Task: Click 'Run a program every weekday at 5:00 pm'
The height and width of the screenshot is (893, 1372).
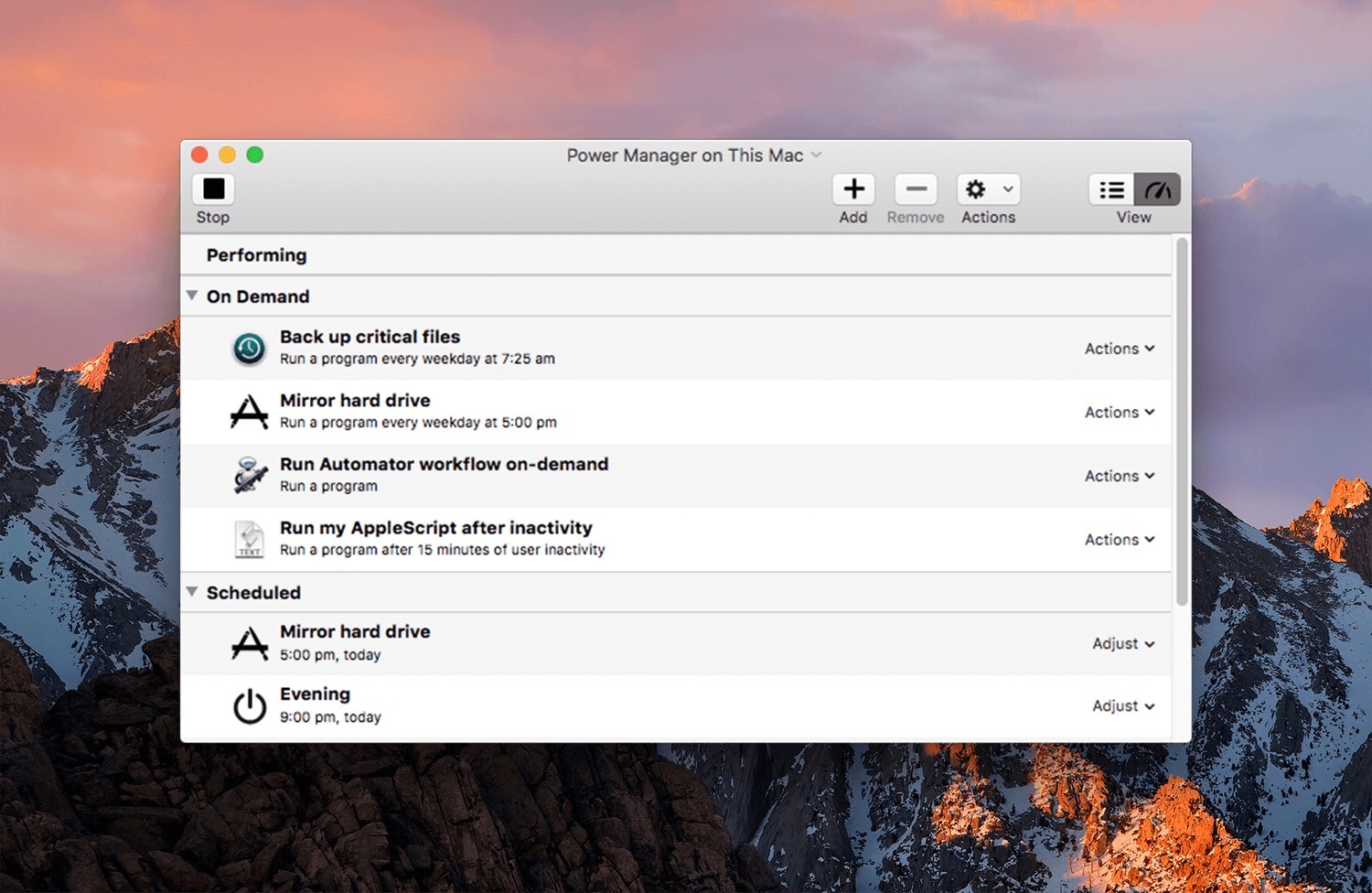Action: pos(418,423)
